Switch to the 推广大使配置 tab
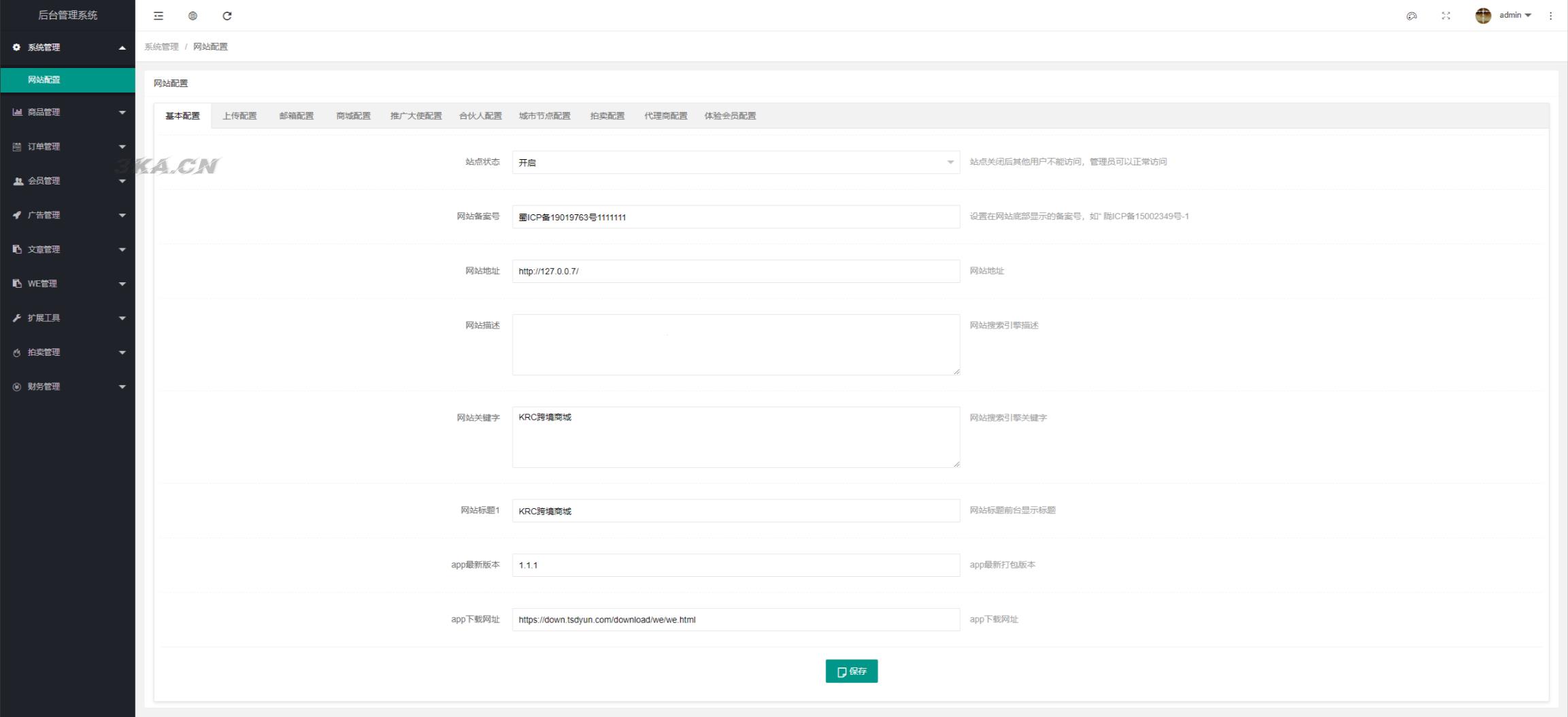Image resolution: width=1568 pixels, height=717 pixels. coord(416,116)
